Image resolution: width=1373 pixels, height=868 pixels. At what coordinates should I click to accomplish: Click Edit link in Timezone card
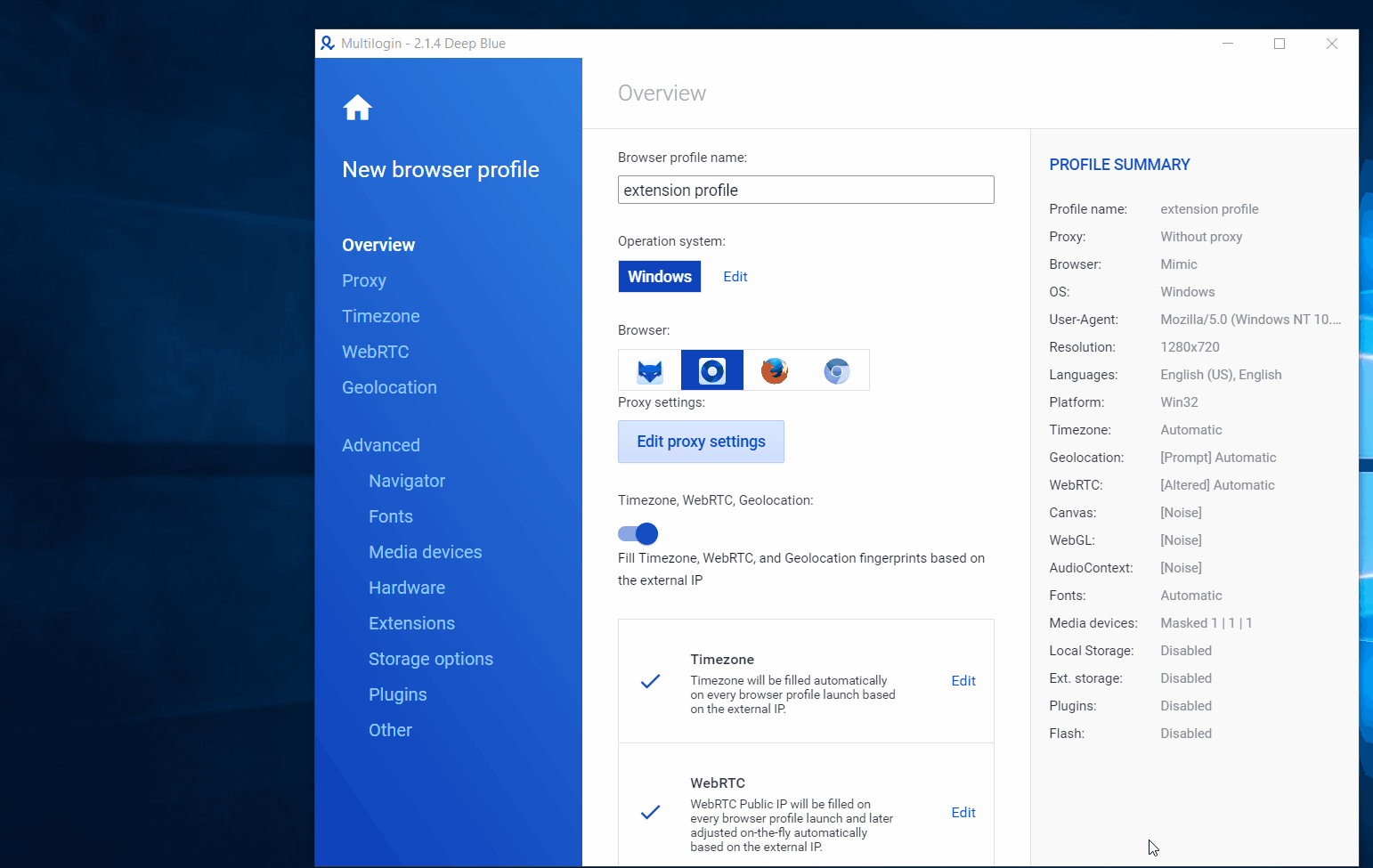click(x=963, y=681)
